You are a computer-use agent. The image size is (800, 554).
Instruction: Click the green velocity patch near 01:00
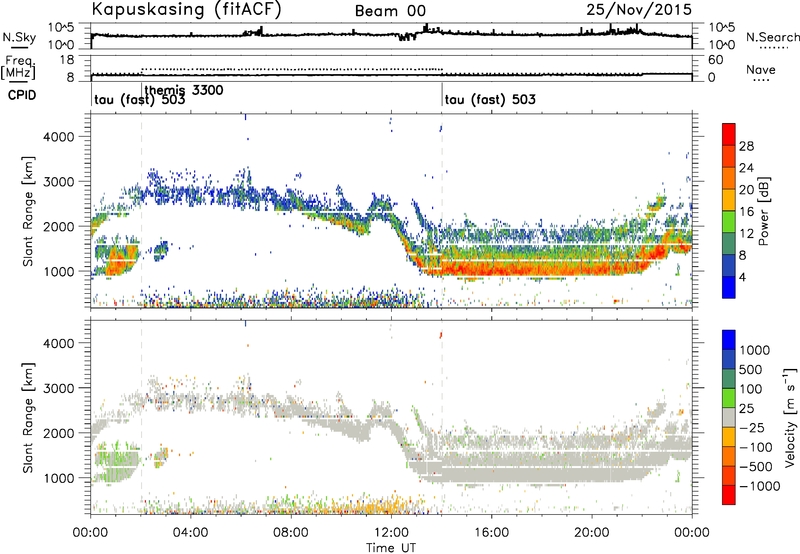coord(115,462)
